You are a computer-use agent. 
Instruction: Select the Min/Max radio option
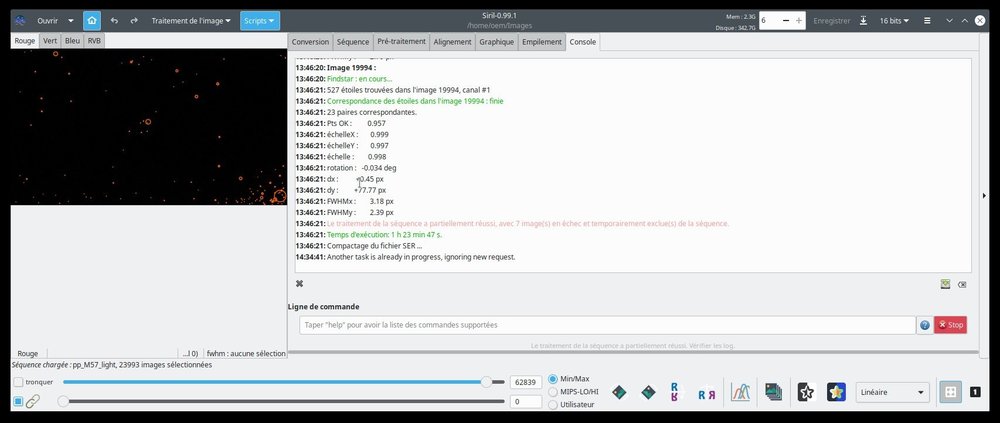coord(553,379)
